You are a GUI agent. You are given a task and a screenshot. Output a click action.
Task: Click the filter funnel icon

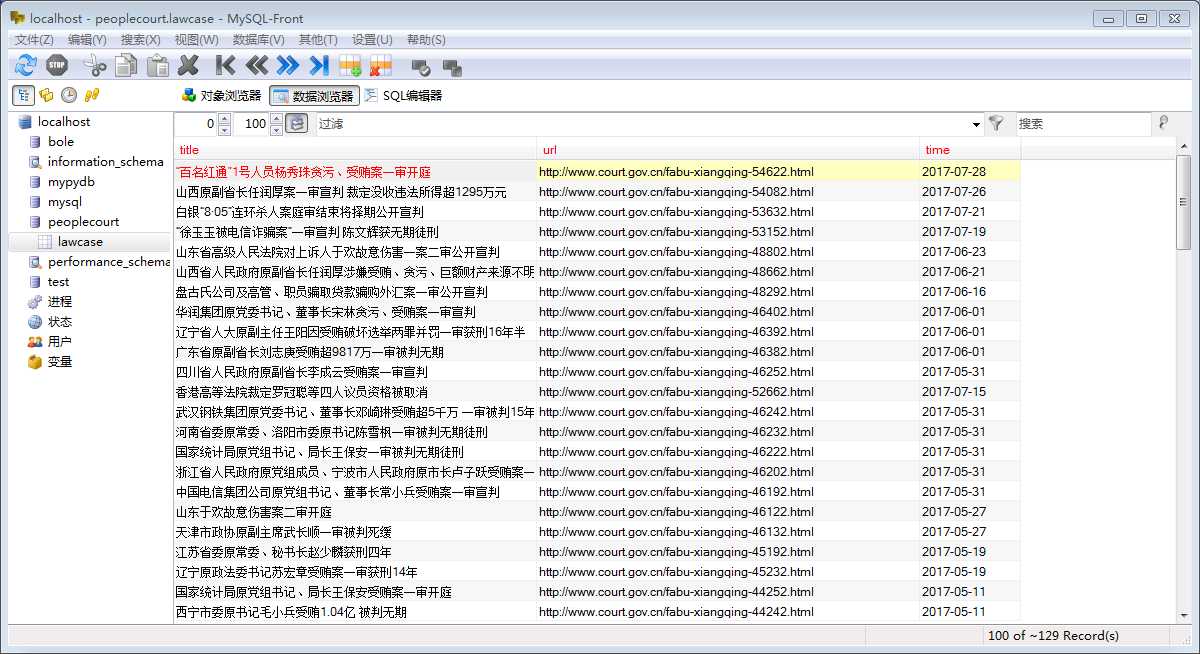coord(996,124)
